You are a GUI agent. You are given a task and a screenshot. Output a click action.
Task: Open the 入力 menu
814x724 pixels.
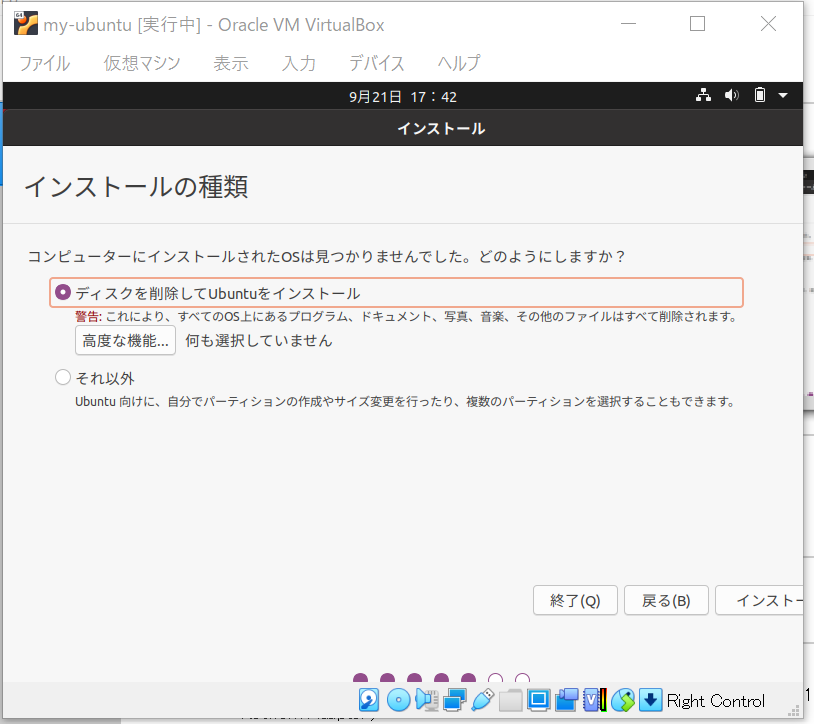(299, 63)
